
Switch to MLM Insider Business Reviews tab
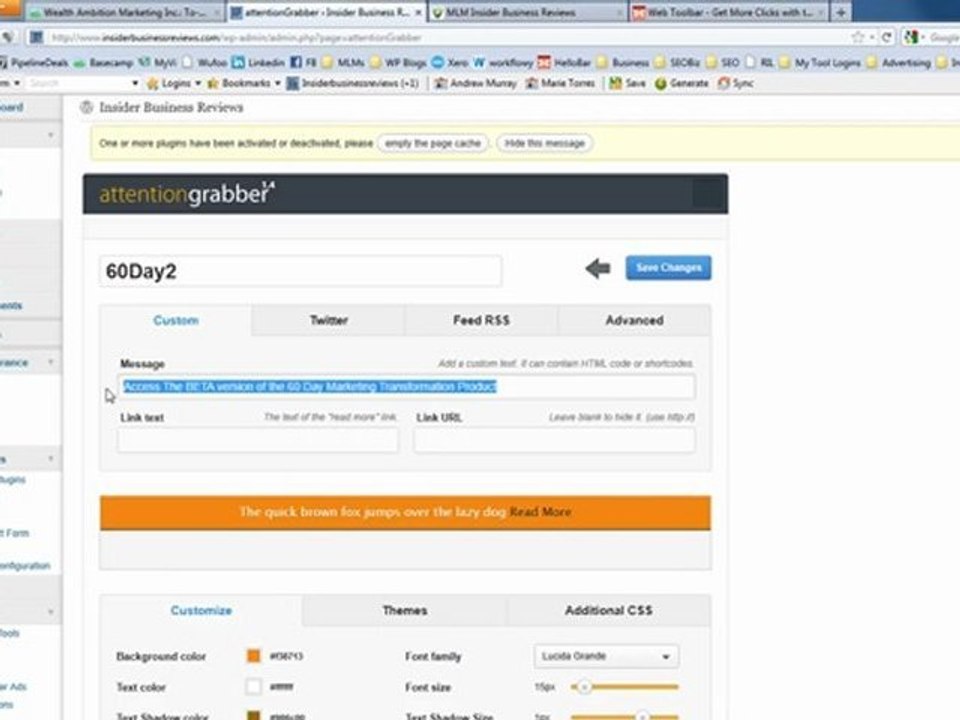[528, 12]
